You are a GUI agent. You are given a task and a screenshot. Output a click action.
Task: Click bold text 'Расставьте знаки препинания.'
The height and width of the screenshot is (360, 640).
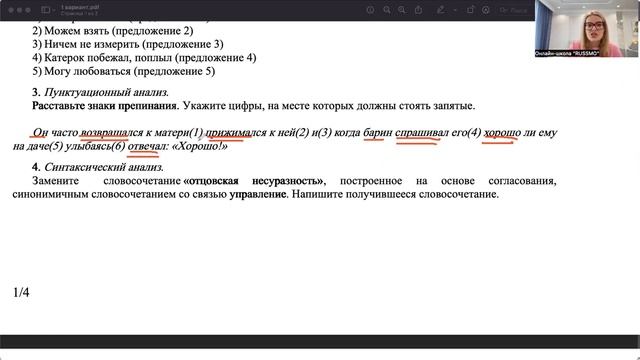tap(105, 106)
